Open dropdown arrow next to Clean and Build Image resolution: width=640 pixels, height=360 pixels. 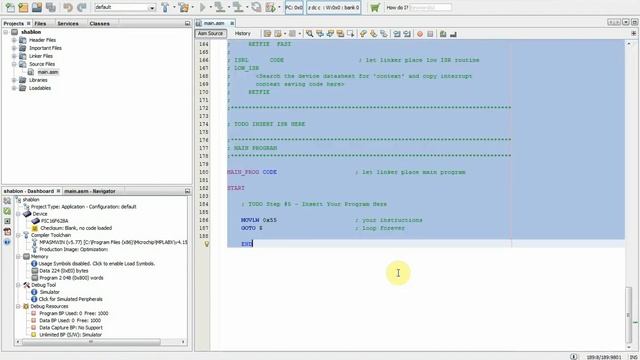pyautogui.click(x=192, y=7)
